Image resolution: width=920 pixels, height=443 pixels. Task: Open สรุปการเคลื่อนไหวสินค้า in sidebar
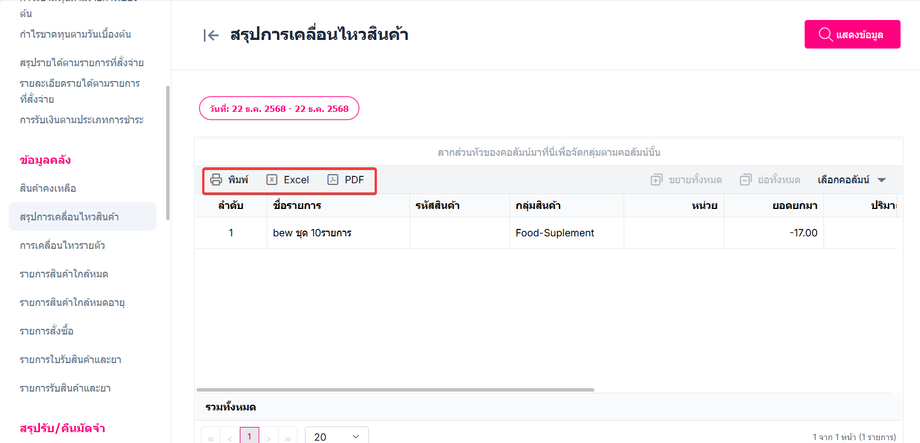[x=82, y=217]
